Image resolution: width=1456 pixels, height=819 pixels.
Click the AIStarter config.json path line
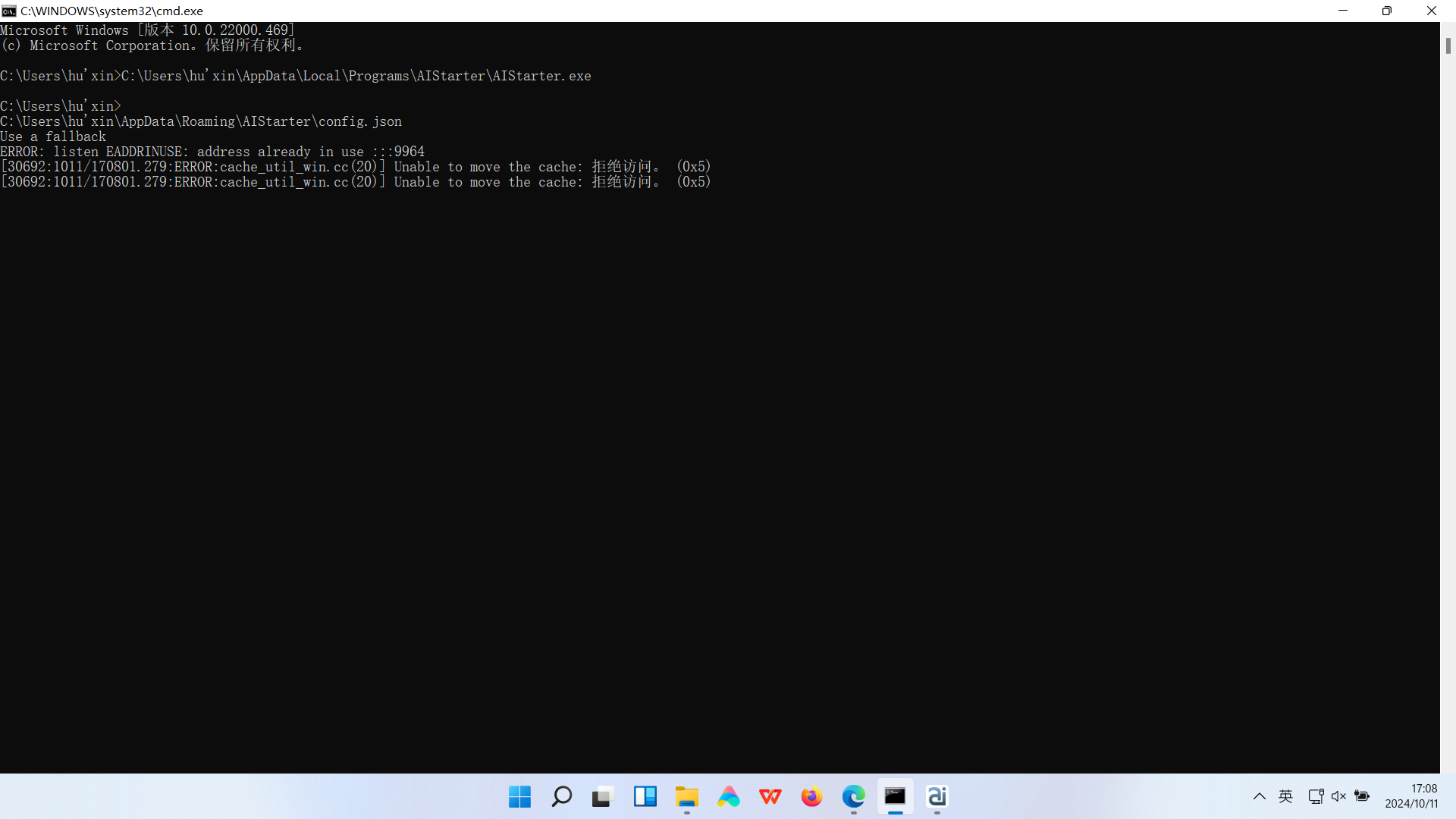point(201,121)
